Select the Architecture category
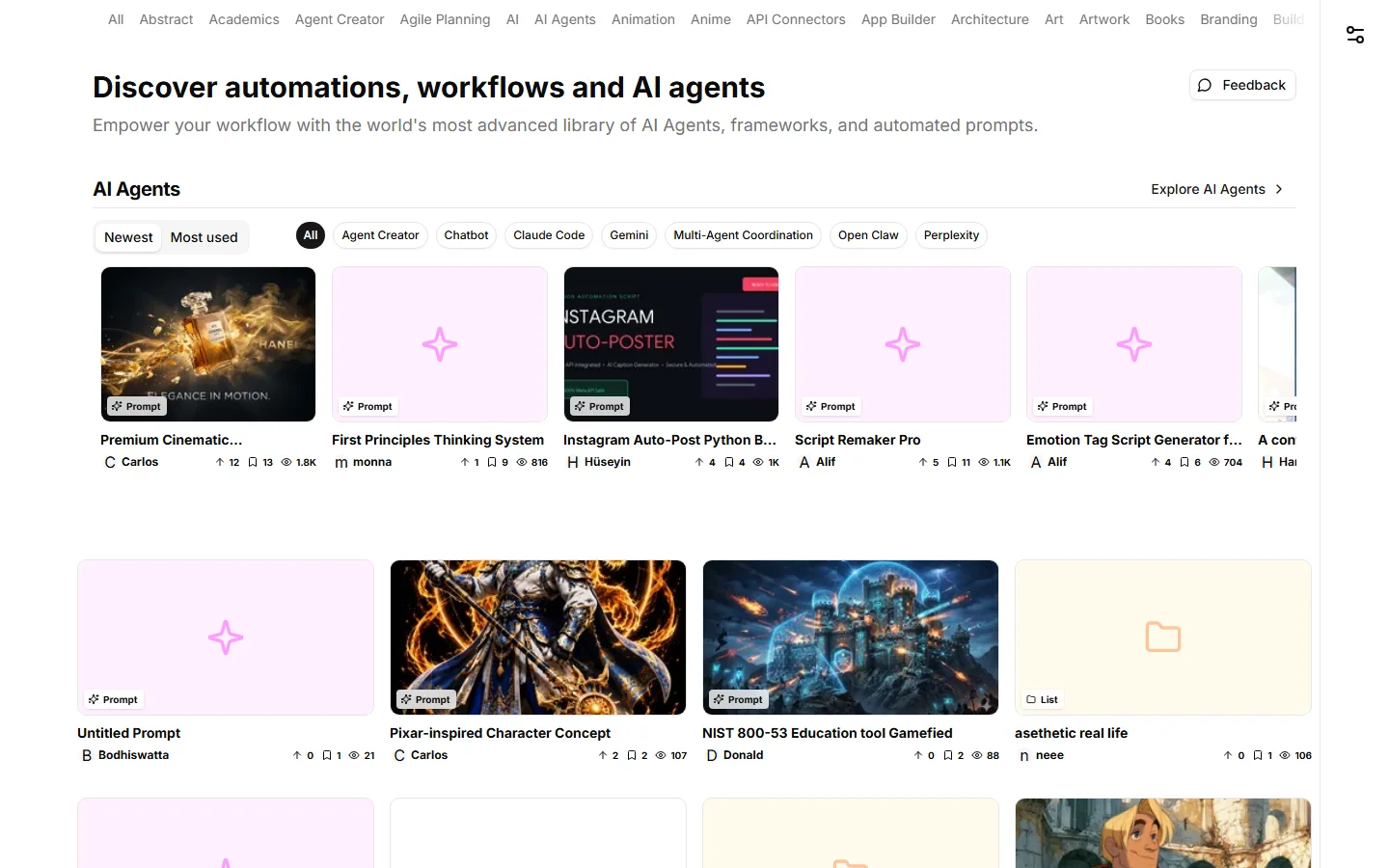The height and width of the screenshot is (868, 1389). (x=990, y=19)
